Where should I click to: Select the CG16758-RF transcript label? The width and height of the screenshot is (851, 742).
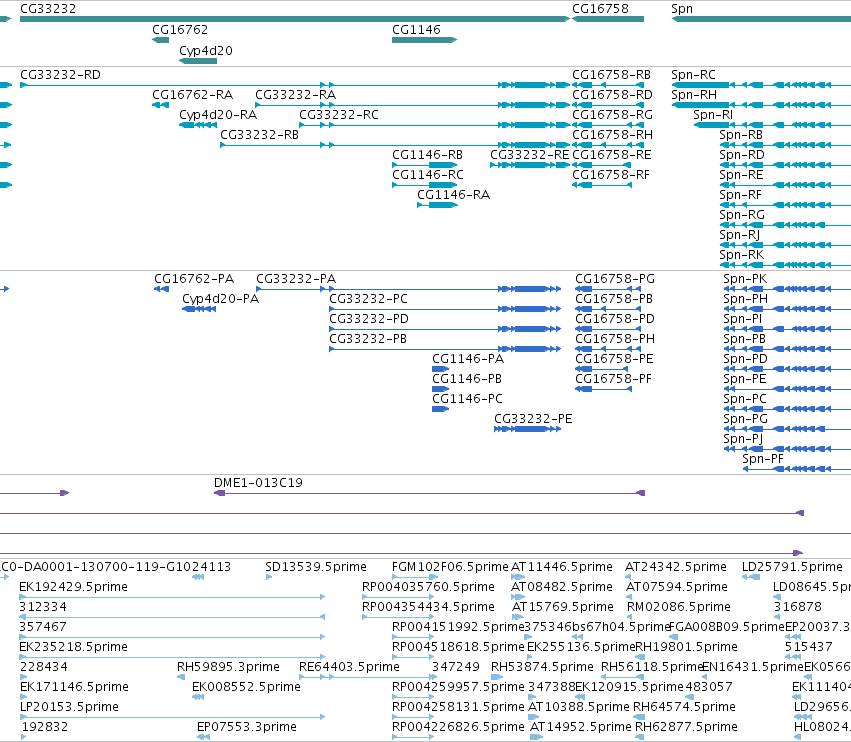pyautogui.click(x=611, y=175)
